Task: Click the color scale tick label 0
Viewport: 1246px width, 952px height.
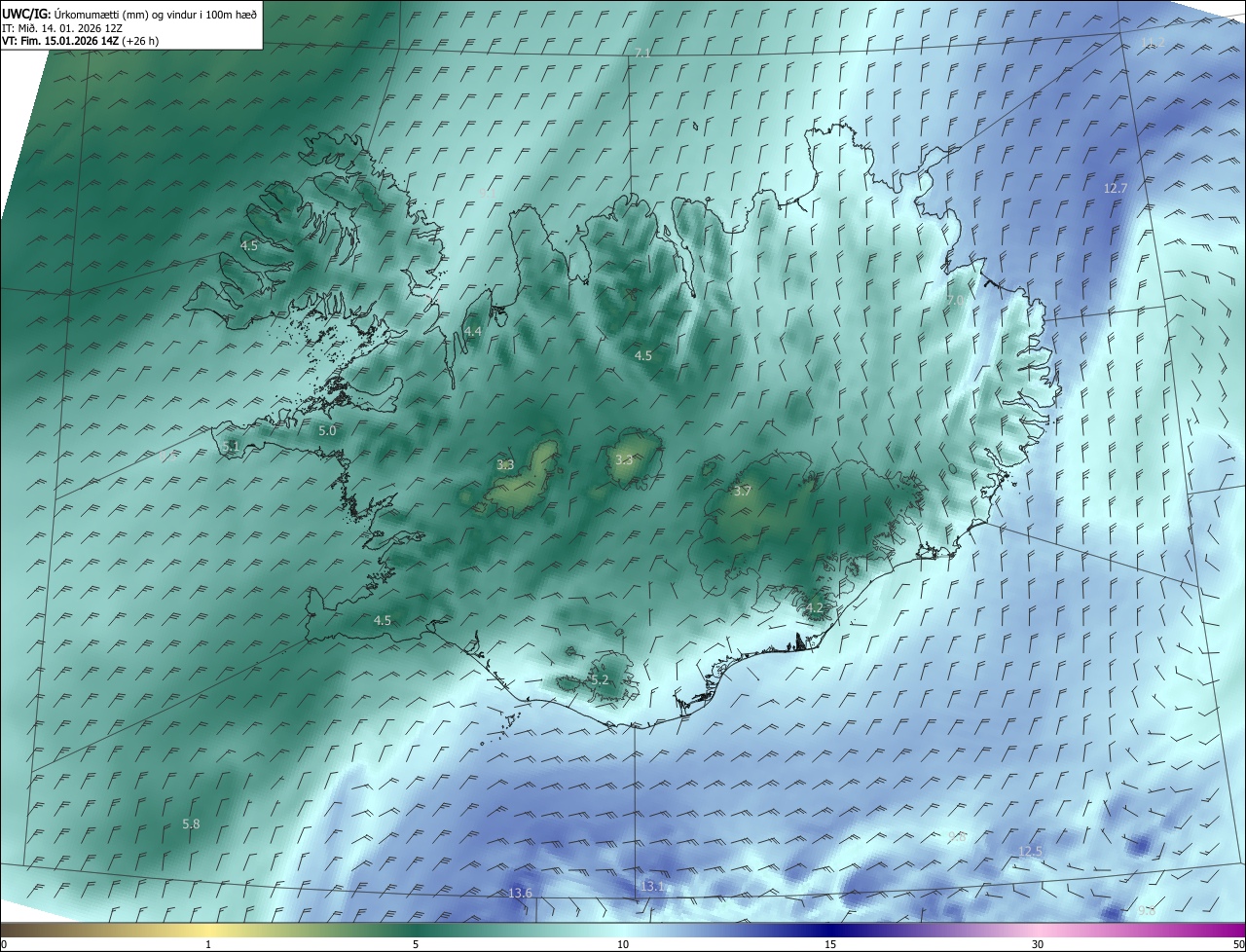Action: click(4, 944)
